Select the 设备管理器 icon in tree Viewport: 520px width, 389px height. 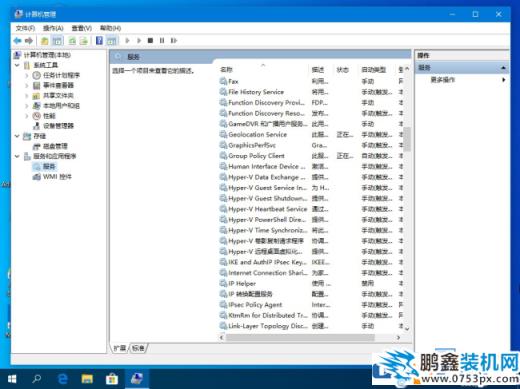[x=36, y=126]
